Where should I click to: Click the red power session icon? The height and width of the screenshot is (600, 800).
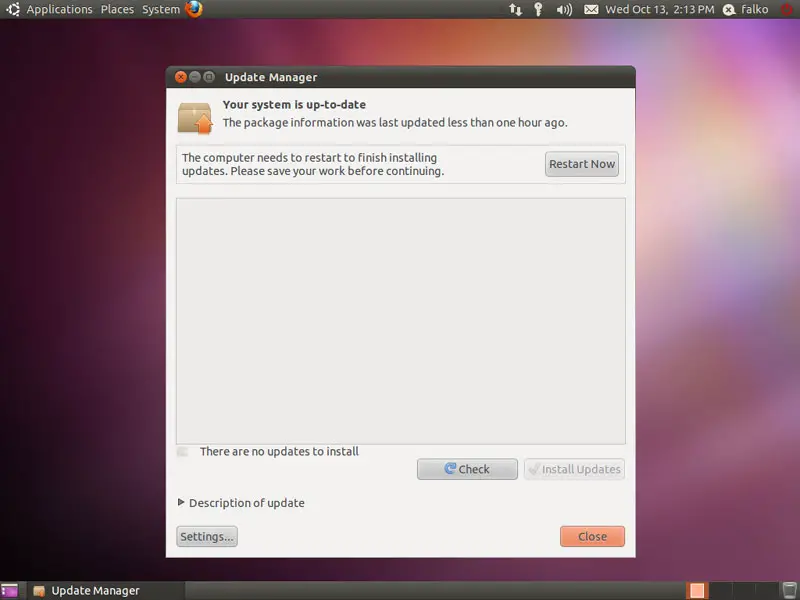tap(787, 9)
